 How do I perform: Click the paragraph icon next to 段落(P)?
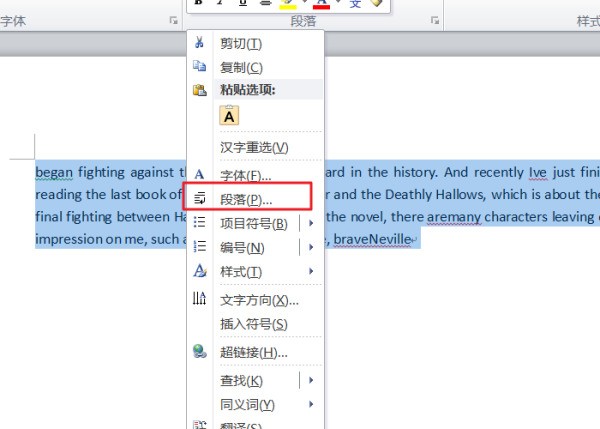pos(199,198)
